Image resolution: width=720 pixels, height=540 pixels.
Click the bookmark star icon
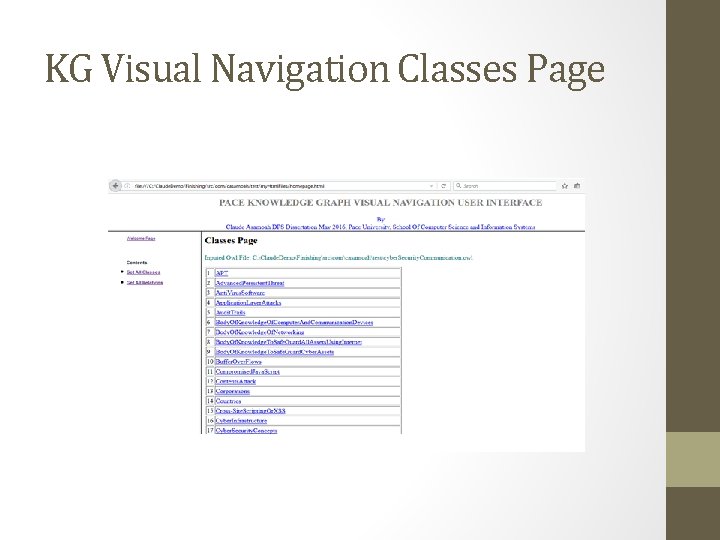coord(565,186)
